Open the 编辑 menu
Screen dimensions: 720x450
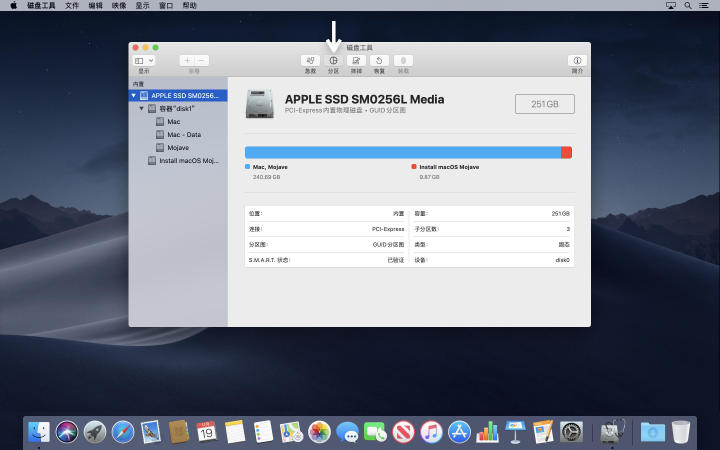pos(96,6)
